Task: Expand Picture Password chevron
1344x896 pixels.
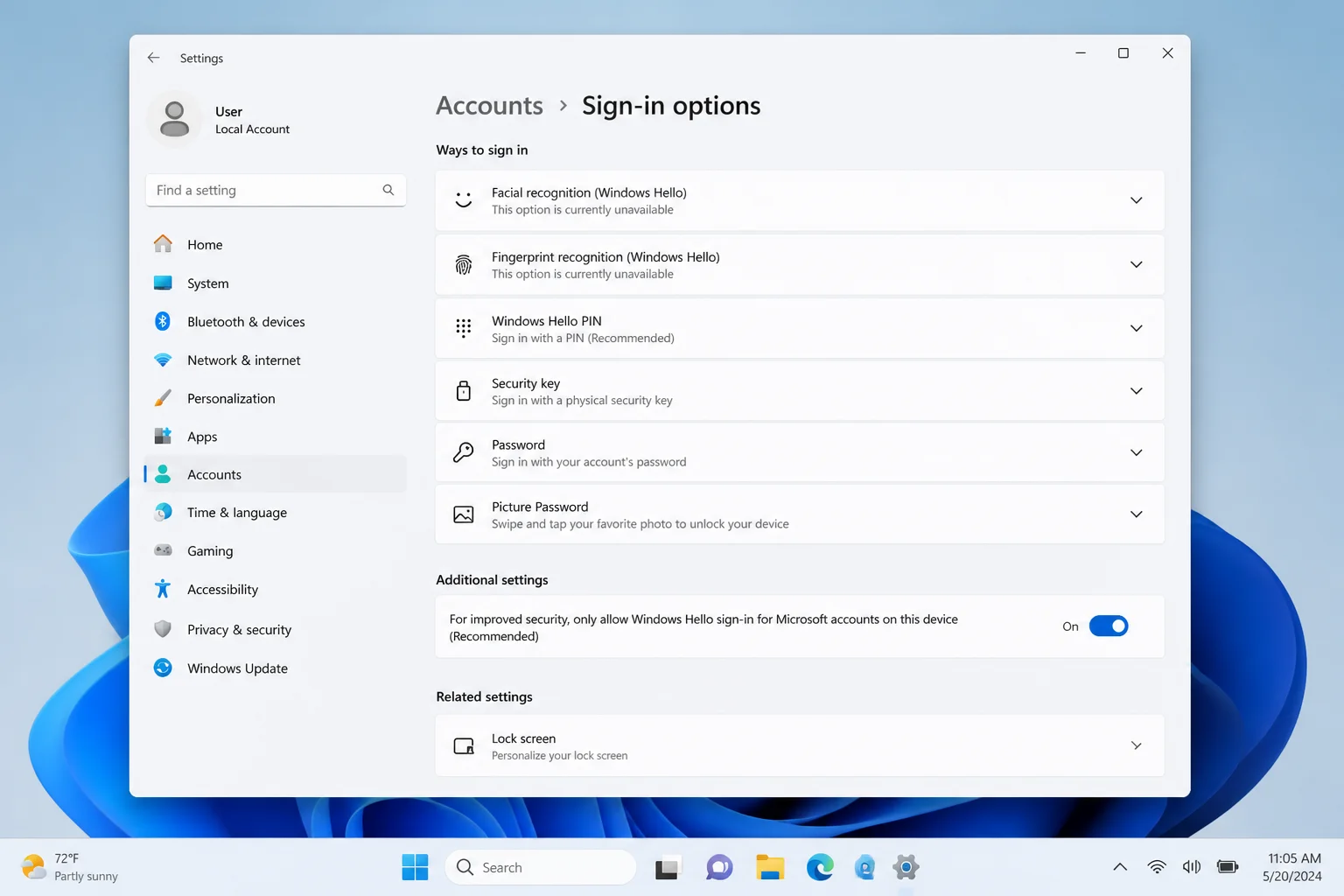Action: click(x=1137, y=514)
